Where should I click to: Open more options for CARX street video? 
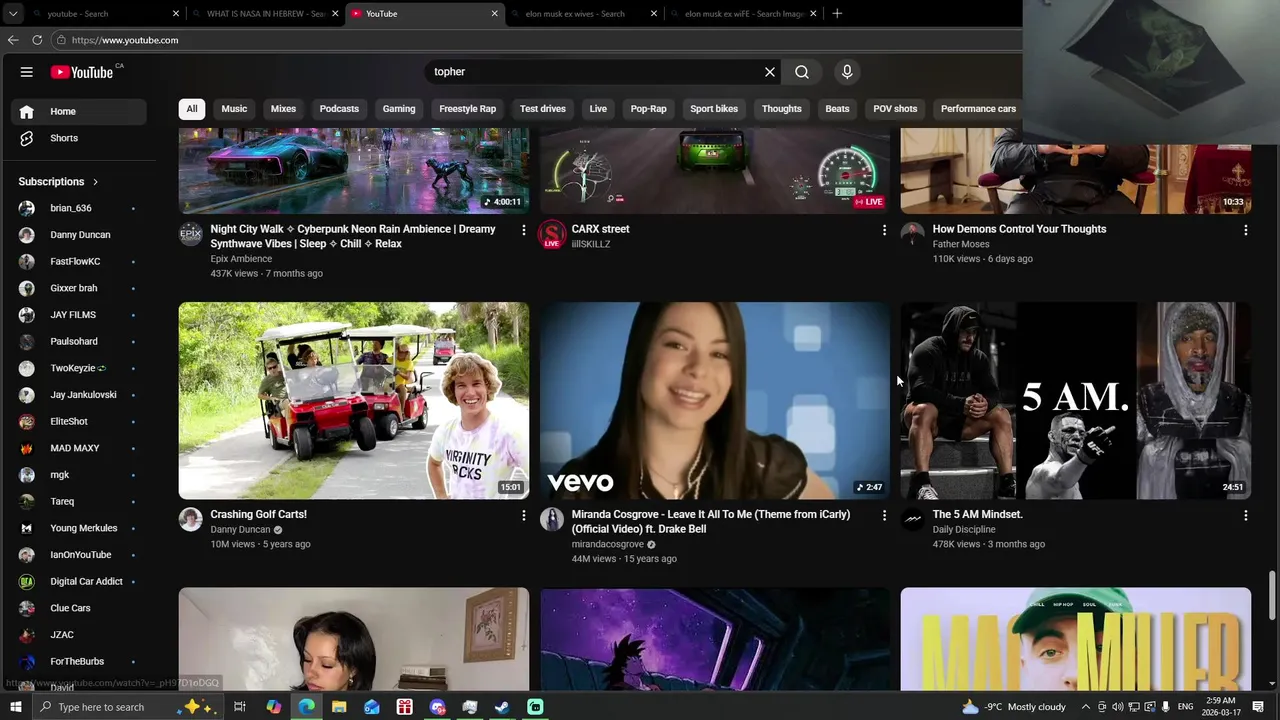[x=884, y=230]
